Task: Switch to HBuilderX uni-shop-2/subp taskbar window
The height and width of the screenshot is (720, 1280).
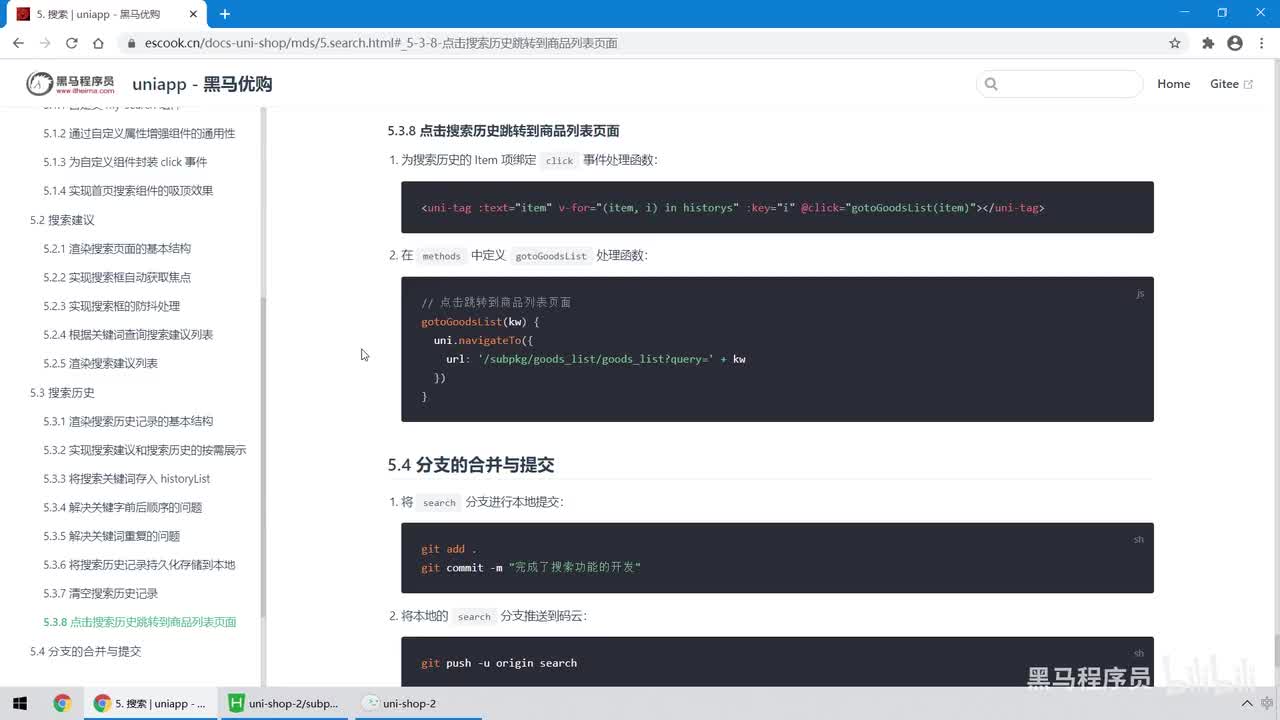Action: coord(284,703)
